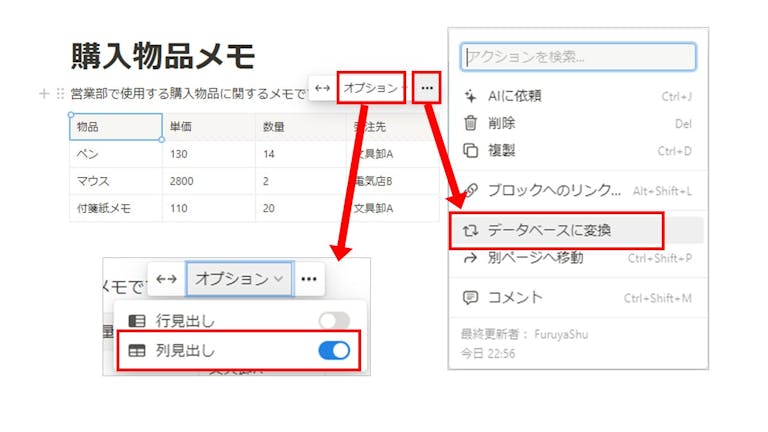
Task: Click the AI sparkle icon
Action: point(470,96)
